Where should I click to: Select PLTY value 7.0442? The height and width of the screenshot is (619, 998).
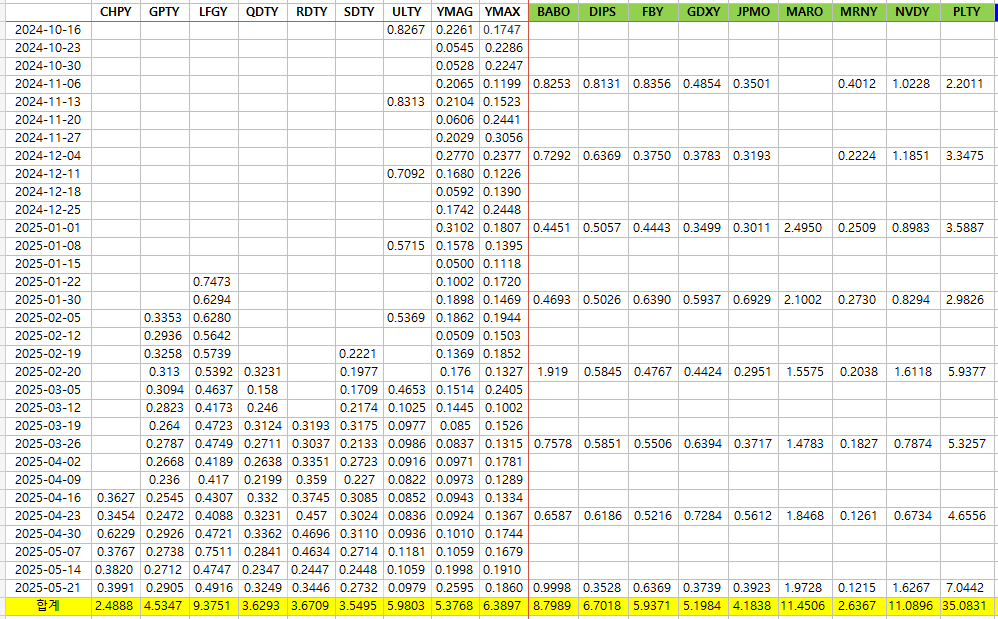tap(967, 588)
